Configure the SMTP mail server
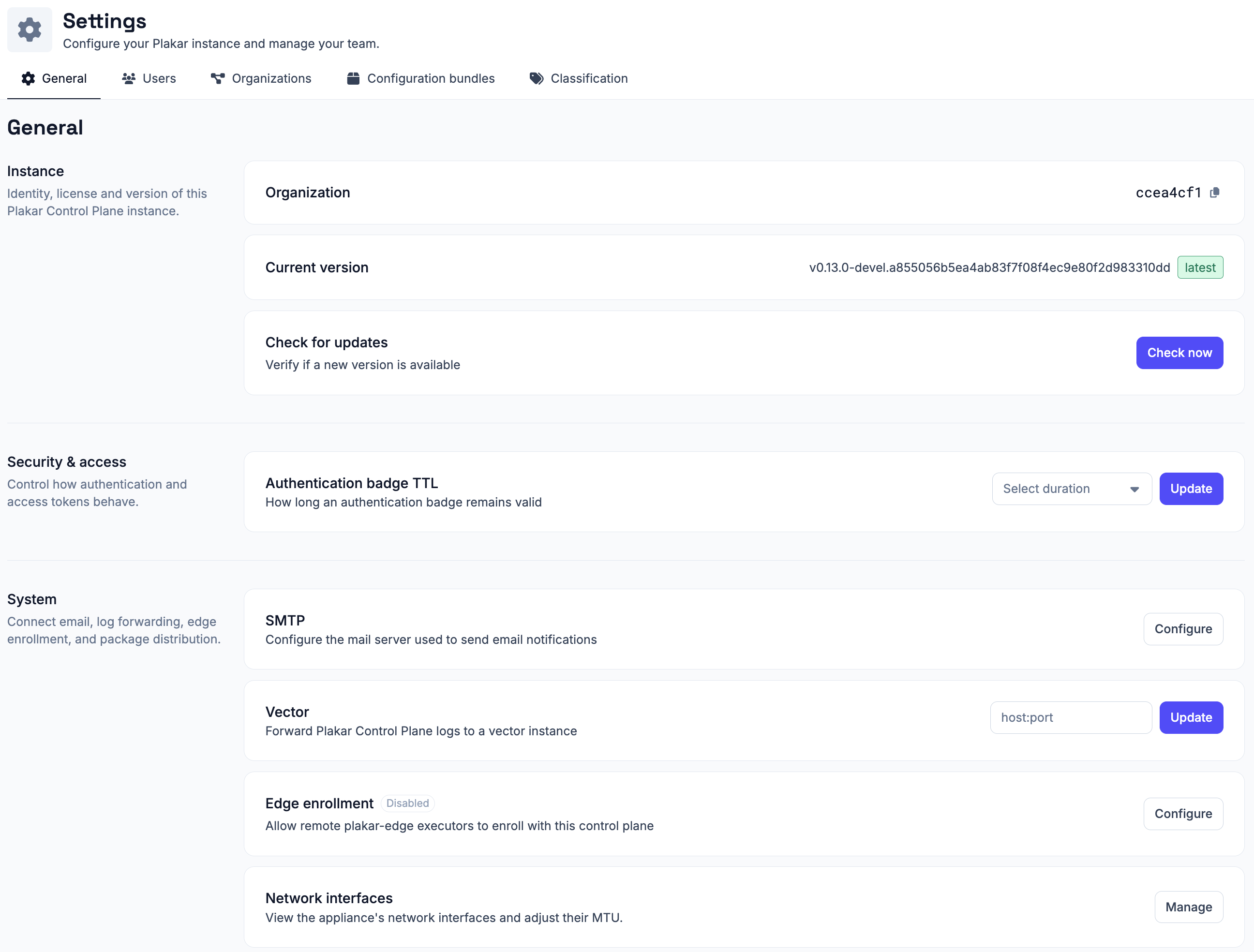The height and width of the screenshot is (952, 1254). [x=1183, y=629]
